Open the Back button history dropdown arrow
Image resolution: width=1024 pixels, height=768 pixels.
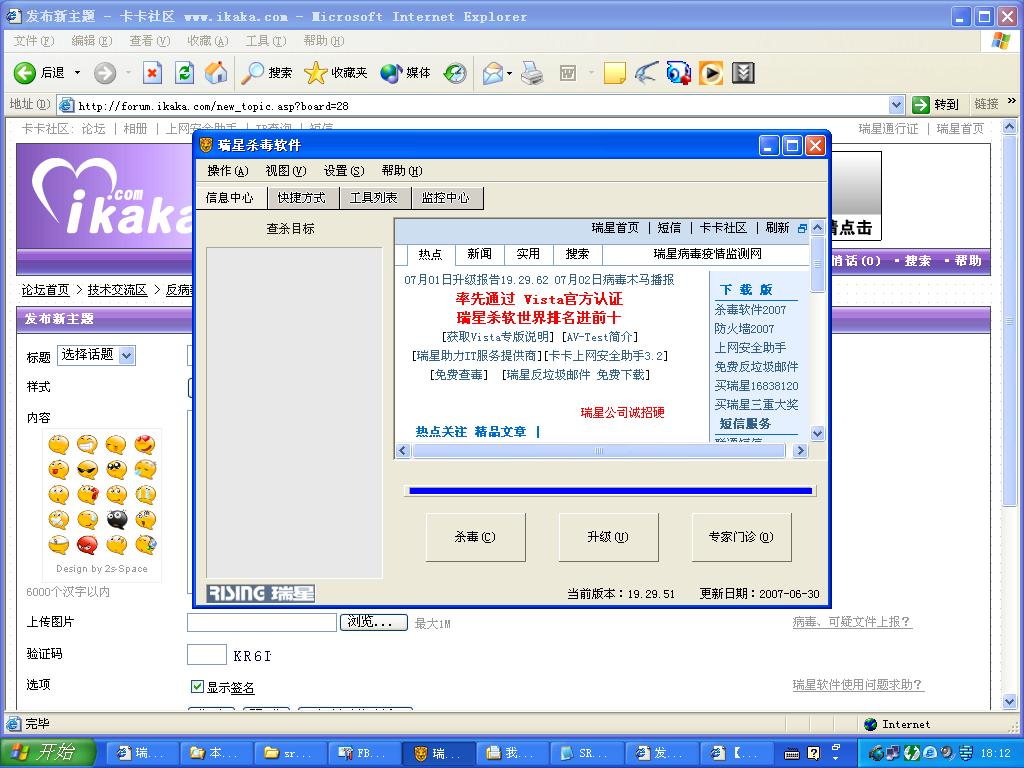click(x=77, y=72)
